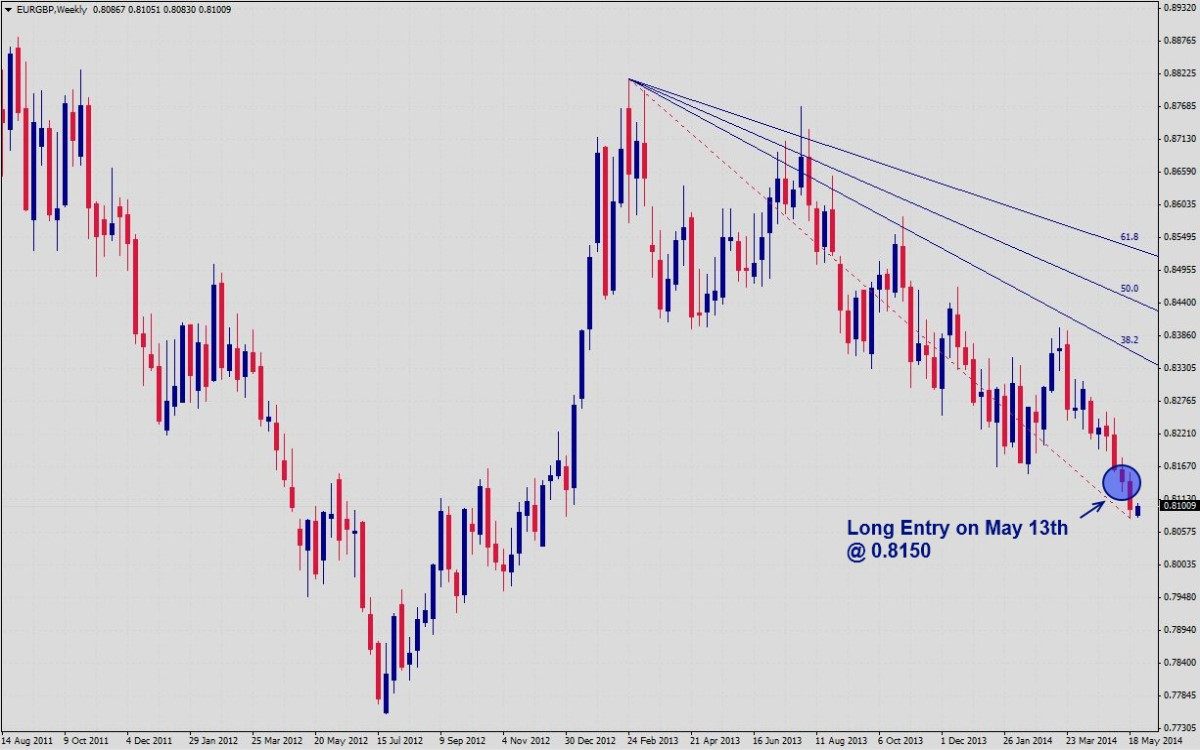Select the EURGBP,Weekly chart title label
This screenshot has height=750, width=1200.
[x=50, y=9]
